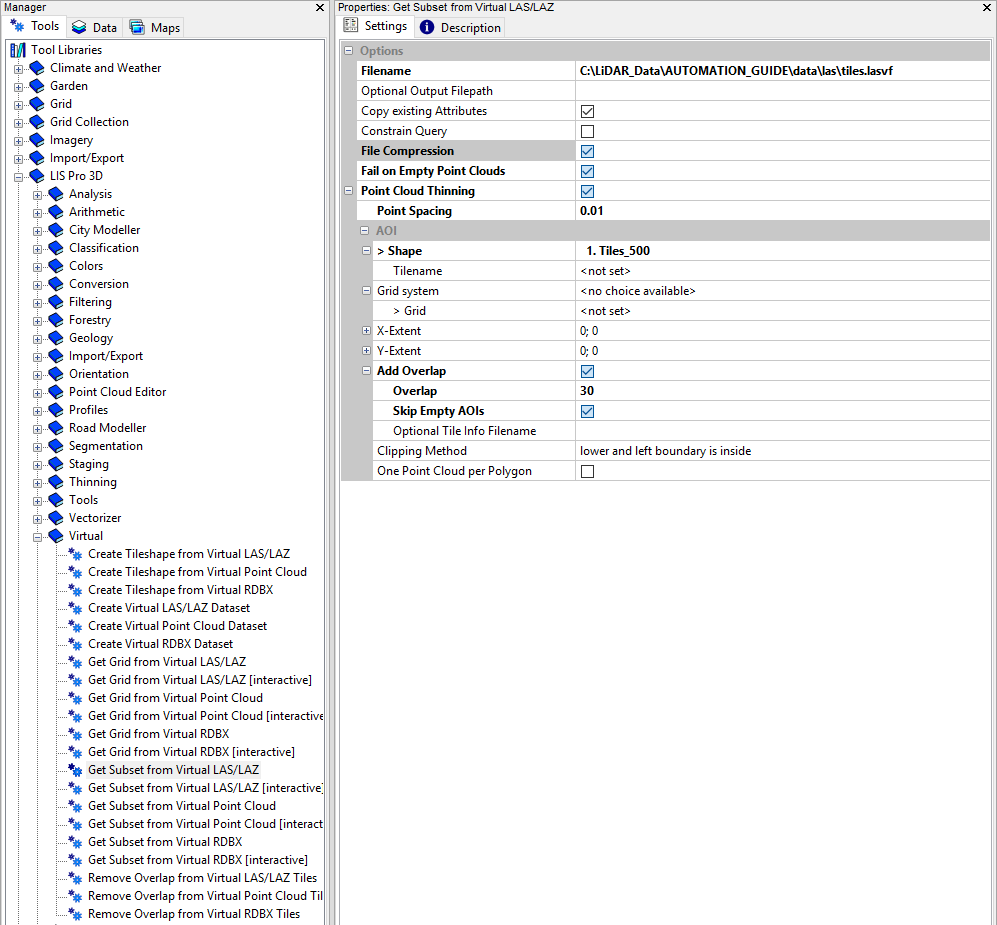Click the Optional Tile Info Filename field
The width and height of the screenshot is (997, 925).
(x=783, y=431)
